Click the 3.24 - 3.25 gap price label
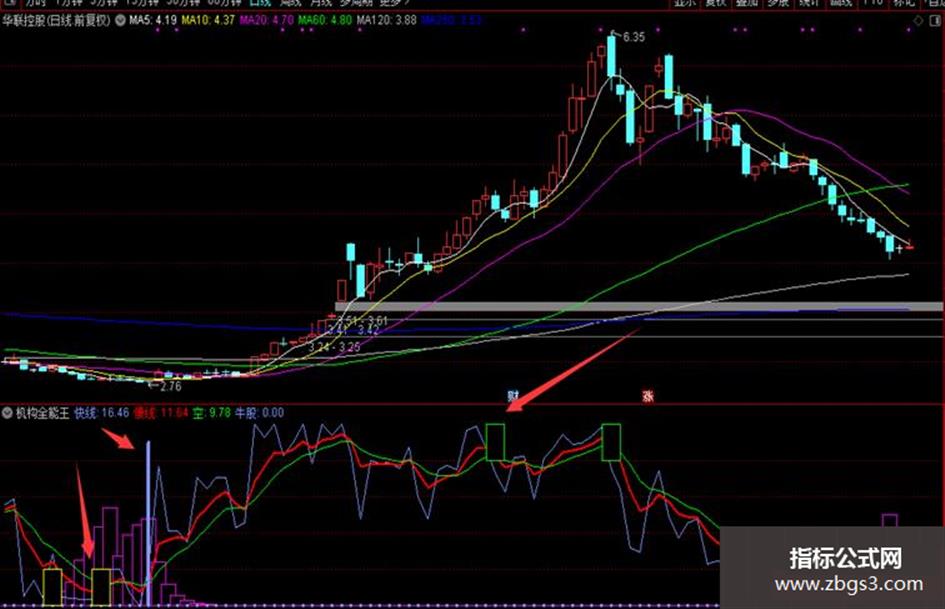 pos(334,347)
